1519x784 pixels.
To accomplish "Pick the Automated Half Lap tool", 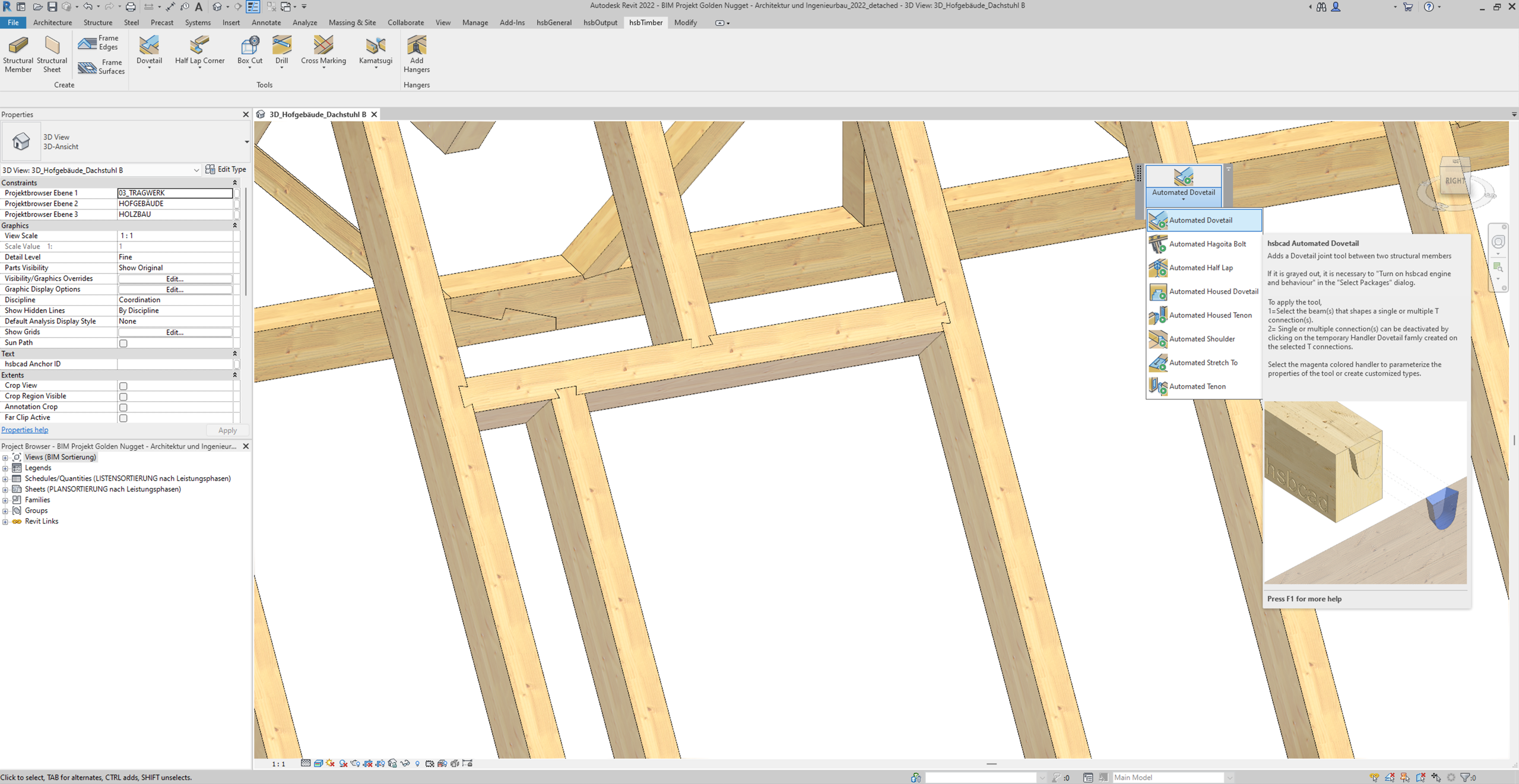I will [1200, 268].
